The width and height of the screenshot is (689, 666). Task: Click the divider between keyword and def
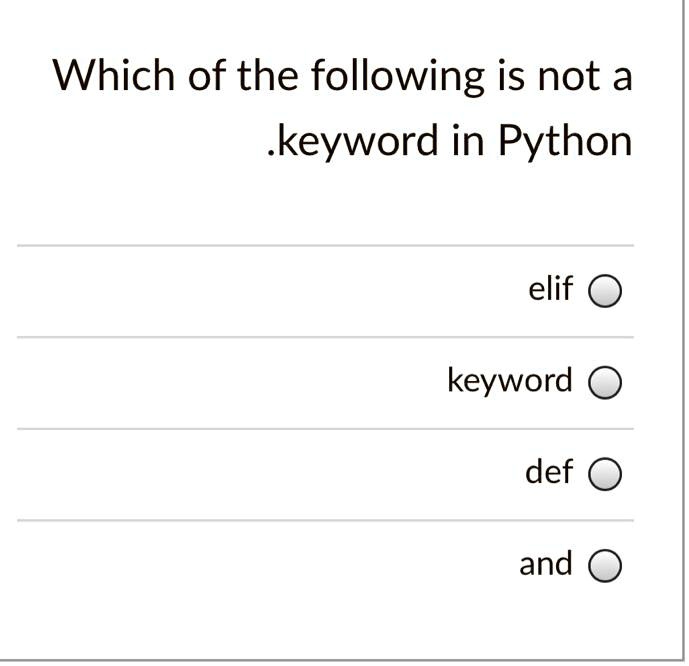tap(325, 429)
